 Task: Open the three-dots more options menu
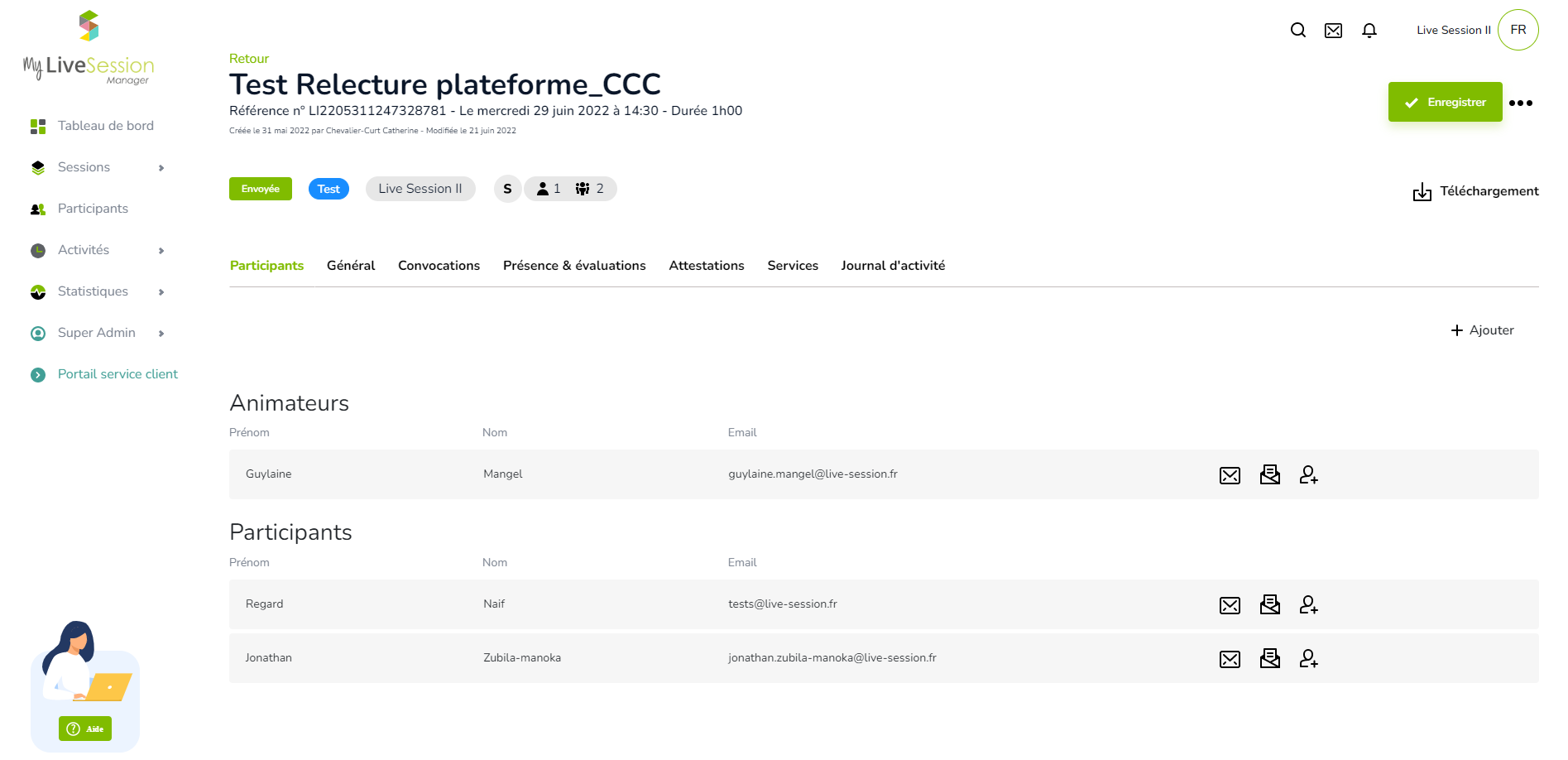1520,103
